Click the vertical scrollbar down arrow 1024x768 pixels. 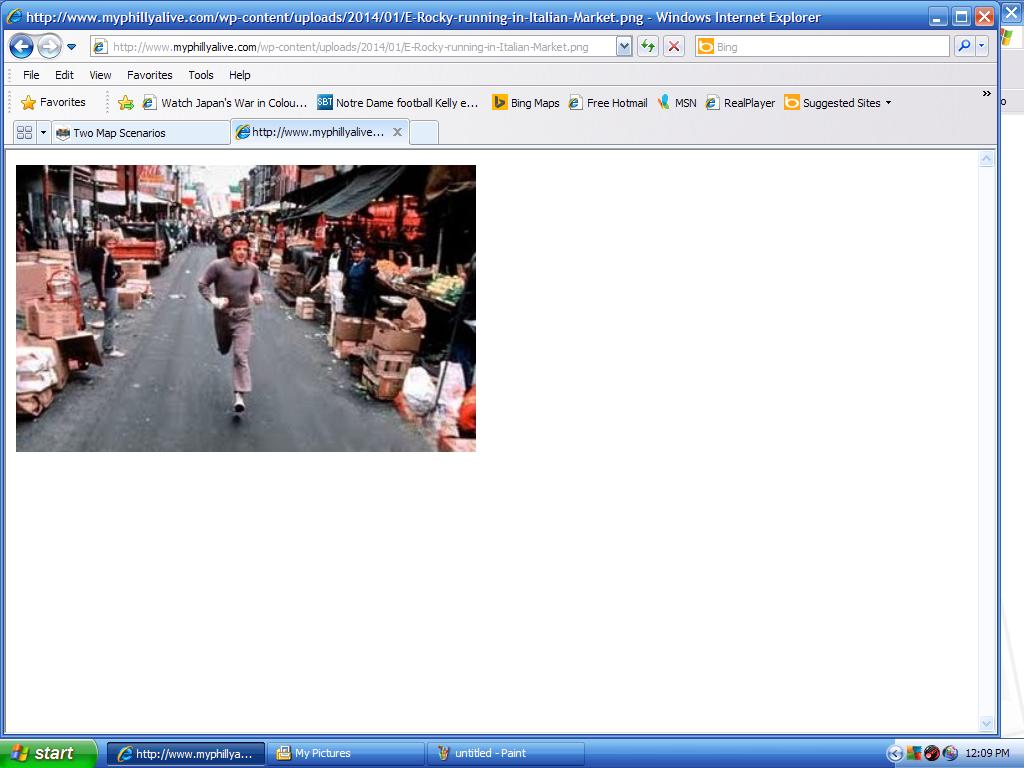pos(986,723)
